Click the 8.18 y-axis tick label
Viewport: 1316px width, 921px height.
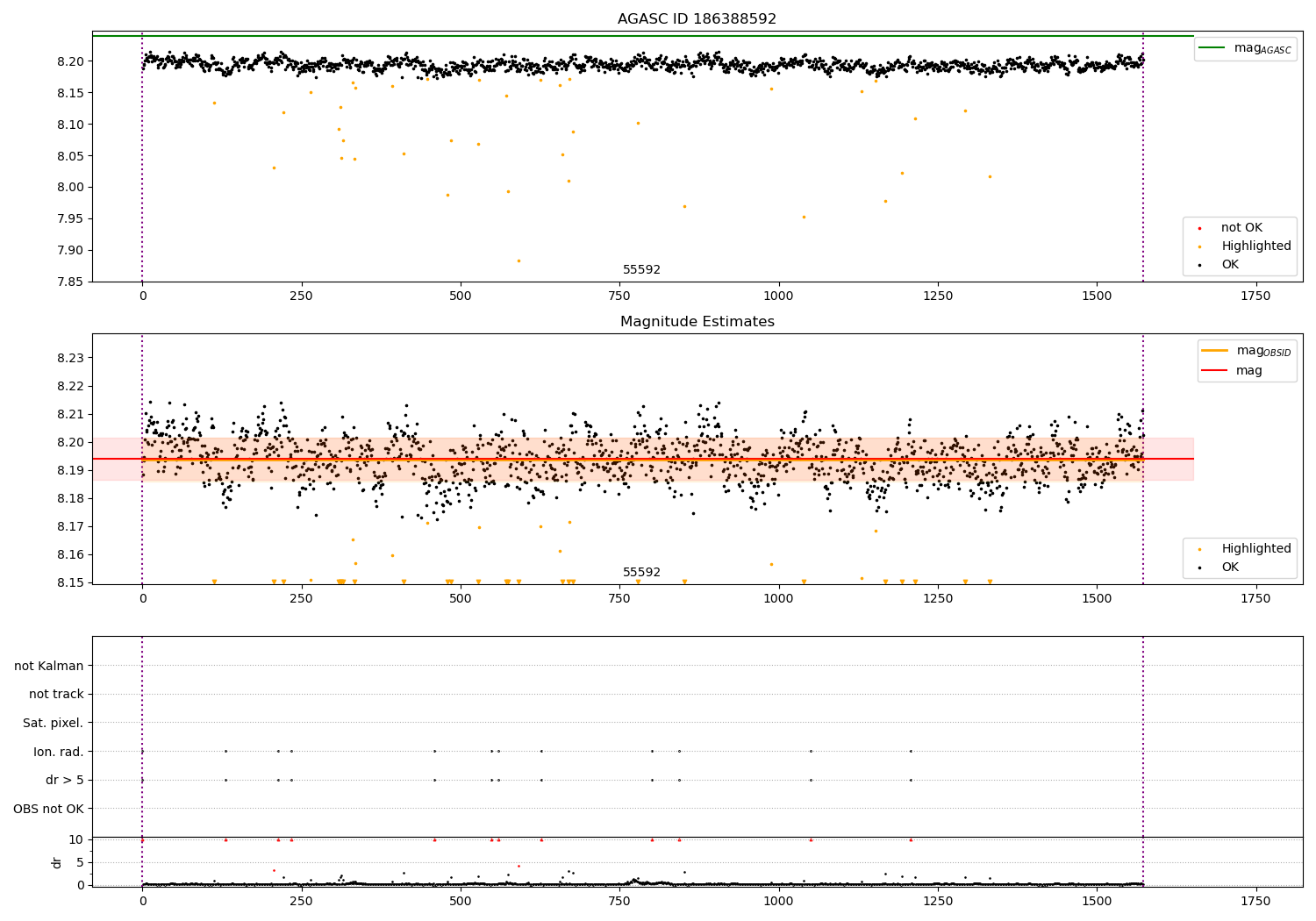[71, 498]
